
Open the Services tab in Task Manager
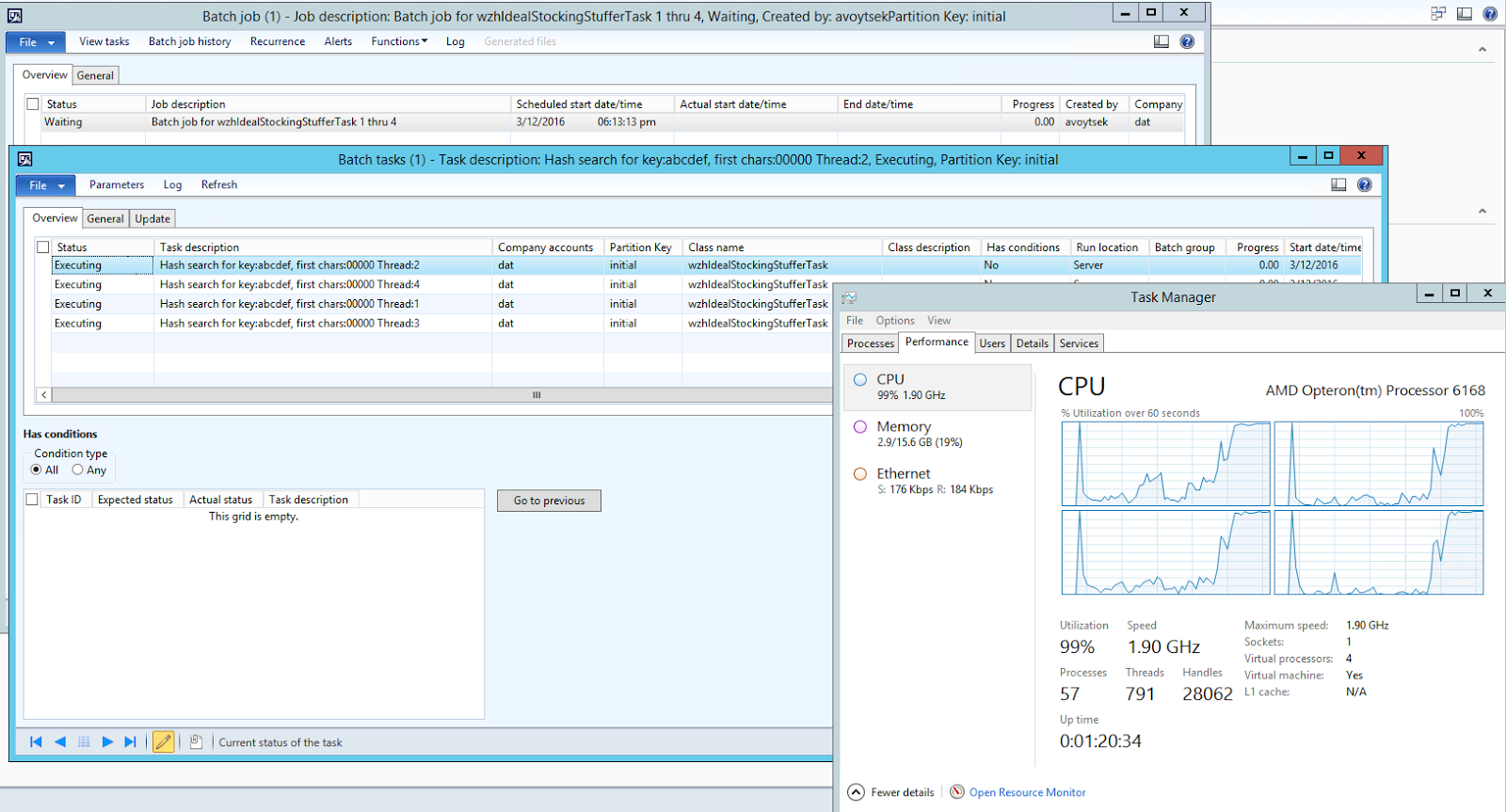(1079, 343)
